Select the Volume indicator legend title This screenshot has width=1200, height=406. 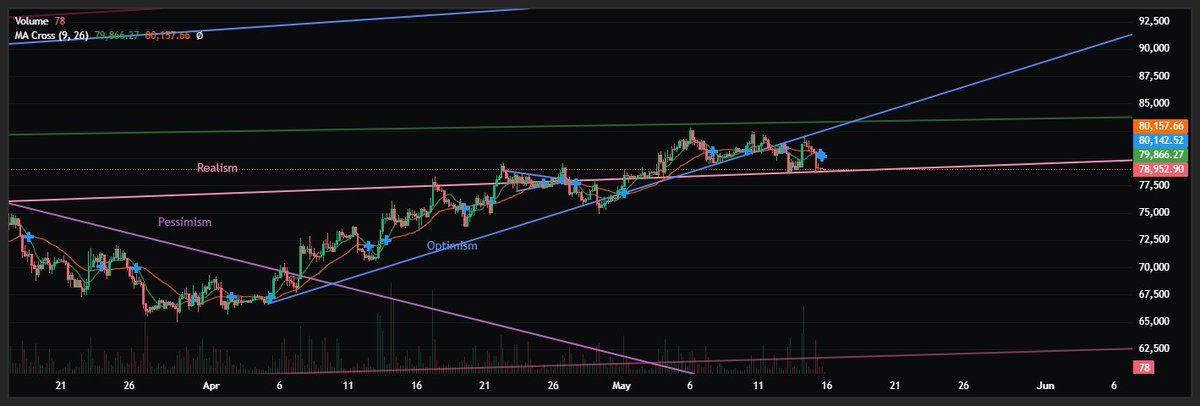tap(33, 19)
